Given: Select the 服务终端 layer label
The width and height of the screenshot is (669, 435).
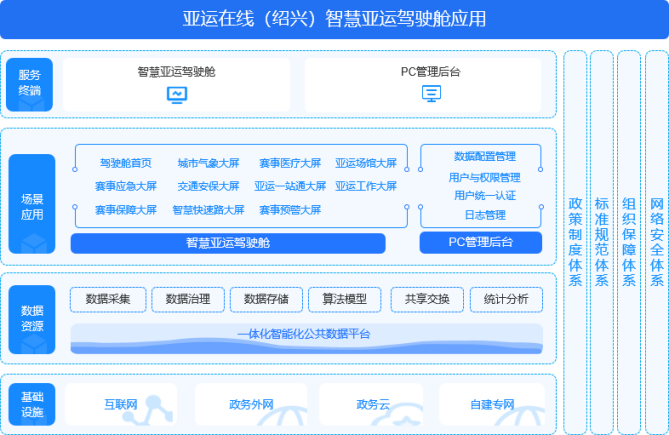Looking at the screenshot, I should tap(29, 84).
